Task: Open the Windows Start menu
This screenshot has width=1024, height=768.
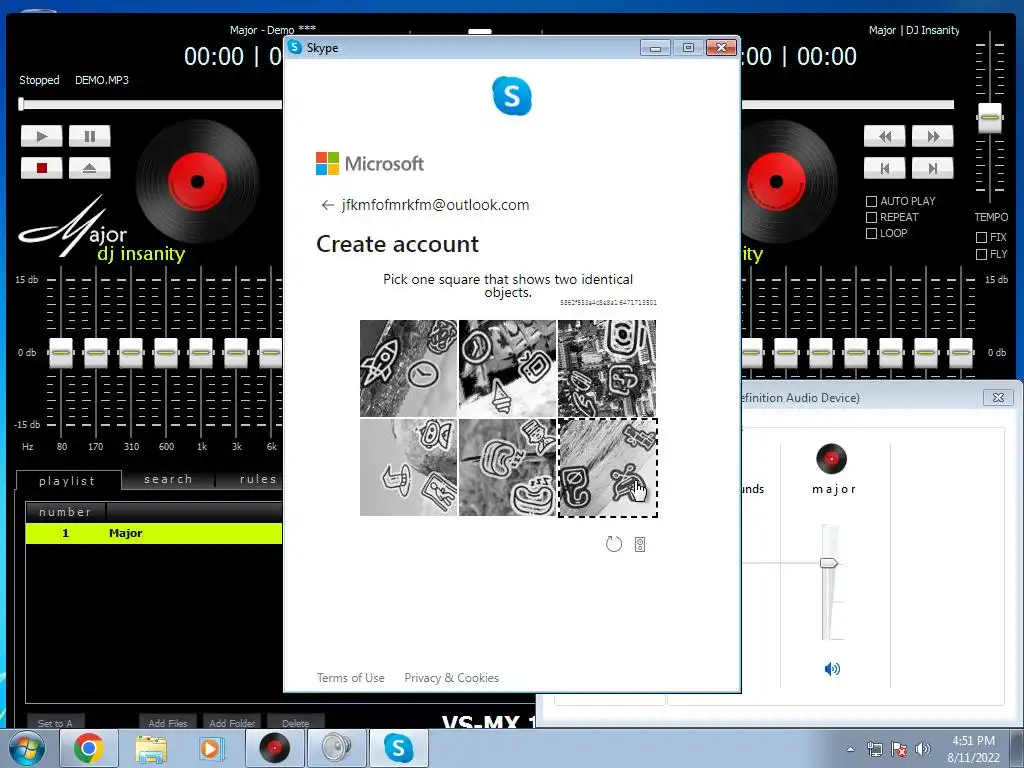Action: [x=27, y=748]
